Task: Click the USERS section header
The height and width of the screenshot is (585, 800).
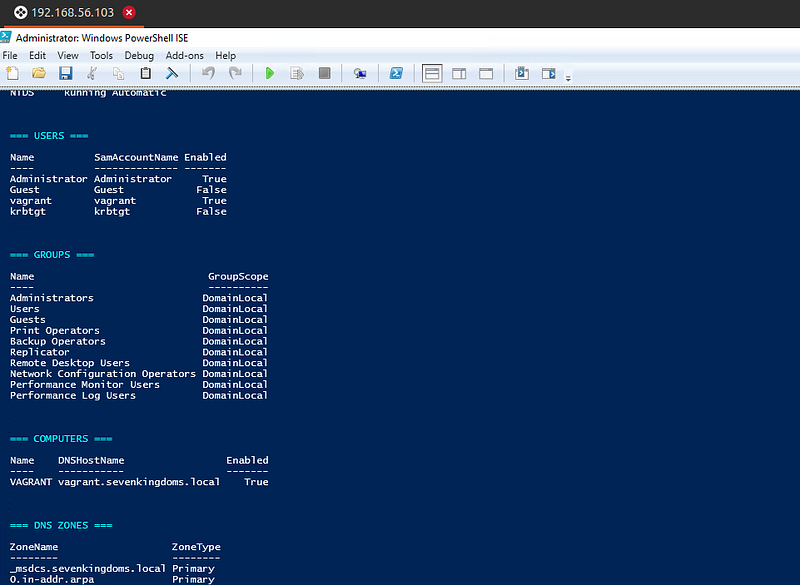Action: pyautogui.click(x=49, y=136)
